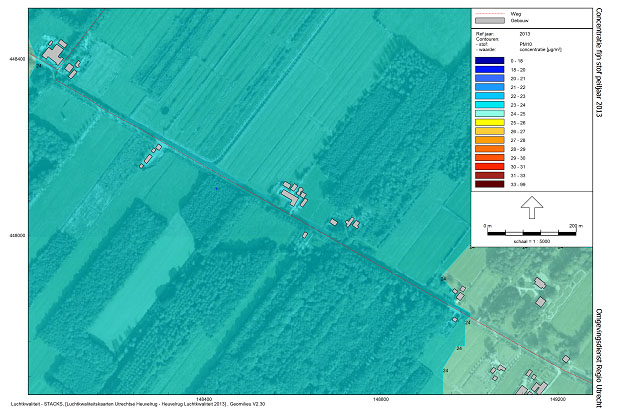Click the north arrow symbol in the legend
The width and height of the screenshot is (619, 419).
(532, 207)
